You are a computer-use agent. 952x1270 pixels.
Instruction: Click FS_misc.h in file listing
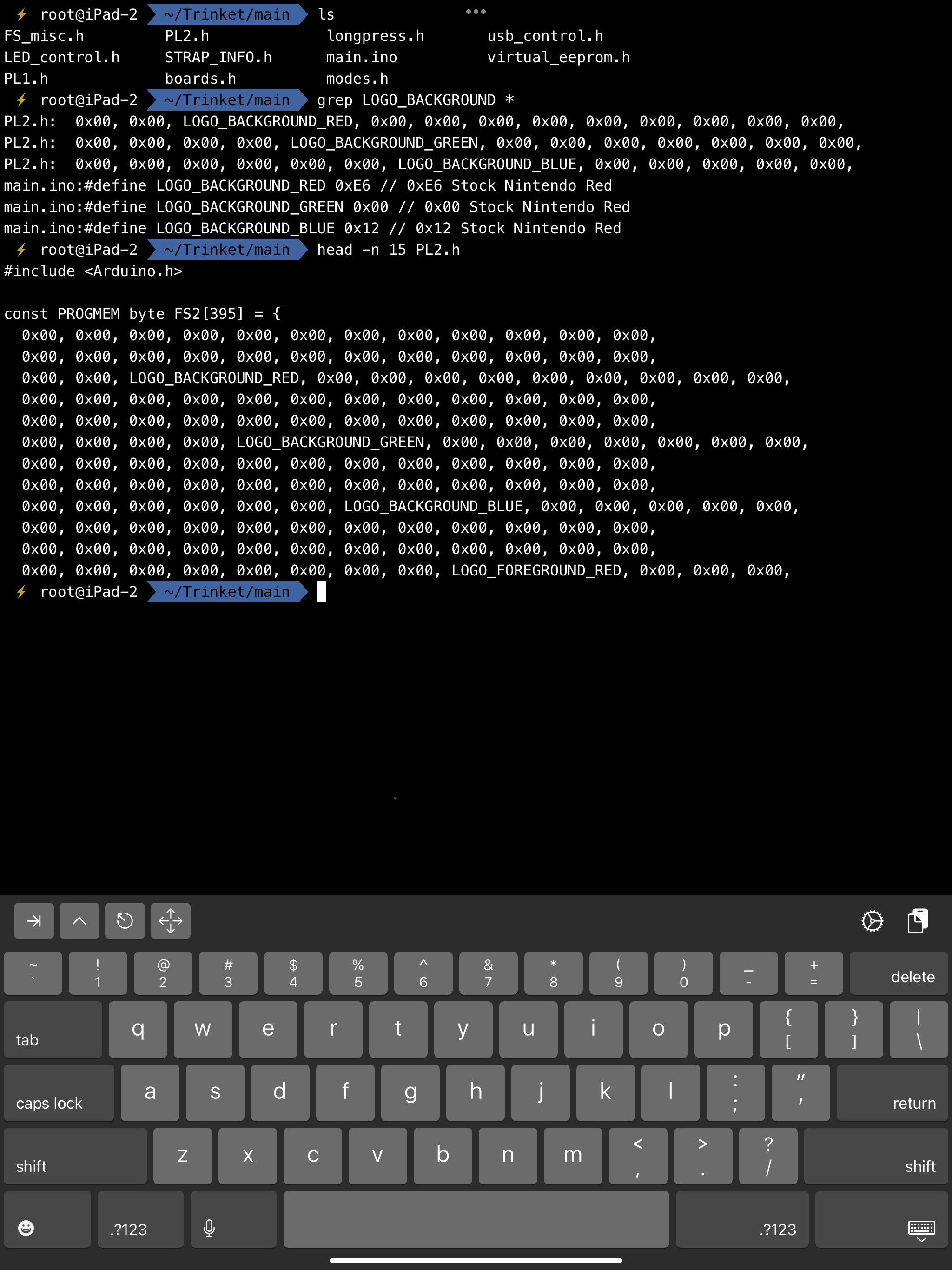[x=44, y=36]
